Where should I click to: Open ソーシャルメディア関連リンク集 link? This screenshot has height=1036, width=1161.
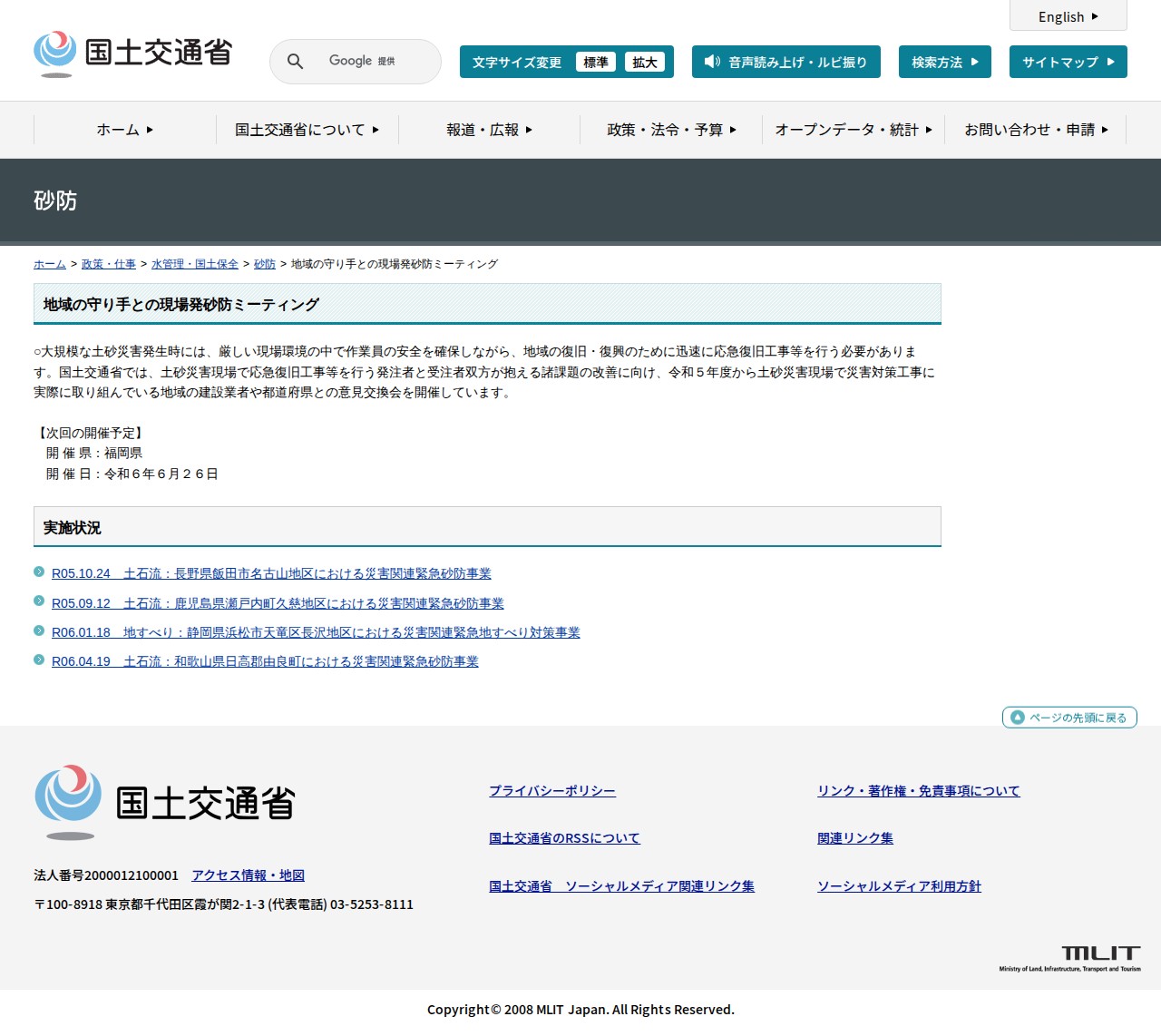621,886
